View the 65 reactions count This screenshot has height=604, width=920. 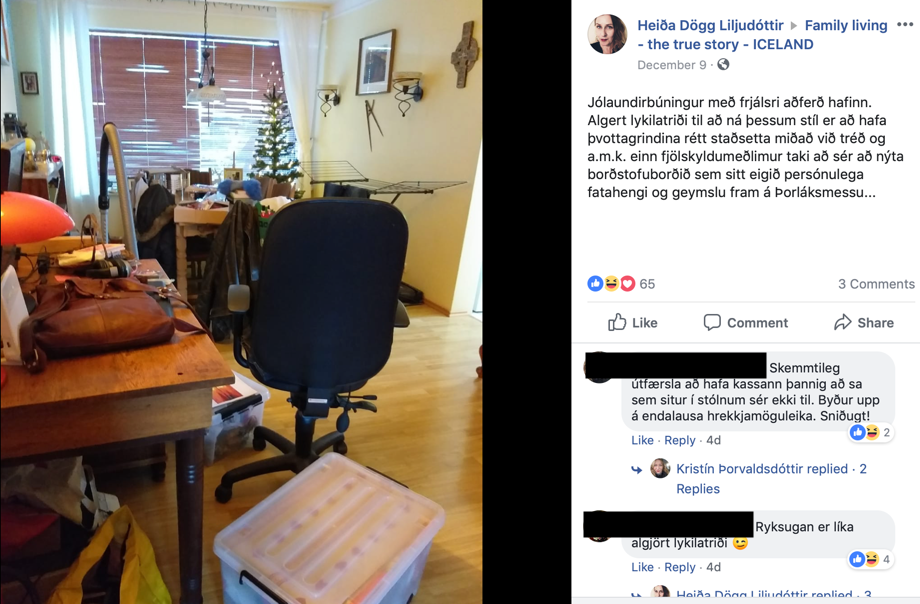(647, 284)
